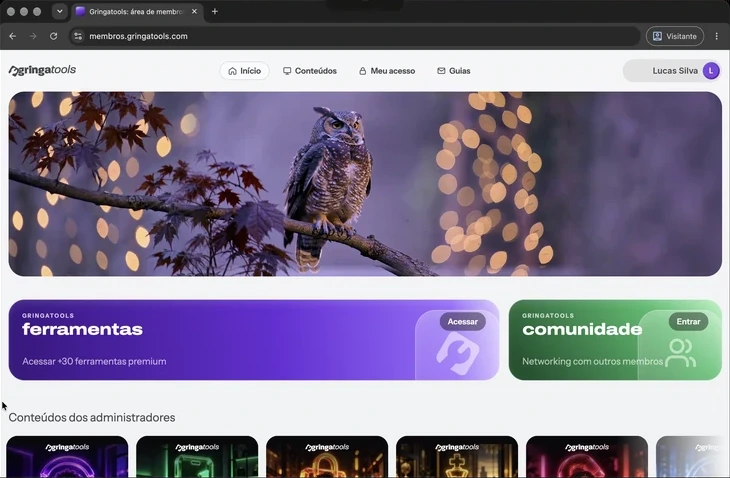Image resolution: width=730 pixels, height=478 pixels.
Task: Open the golden neon cross content thumbnail
Action: click(457, 457)
